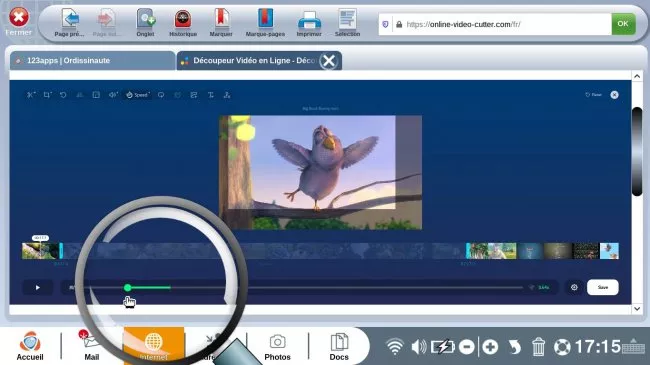Click the Page suivante forward arrow
Screen dimensions: 650x365
coord(106,23)
